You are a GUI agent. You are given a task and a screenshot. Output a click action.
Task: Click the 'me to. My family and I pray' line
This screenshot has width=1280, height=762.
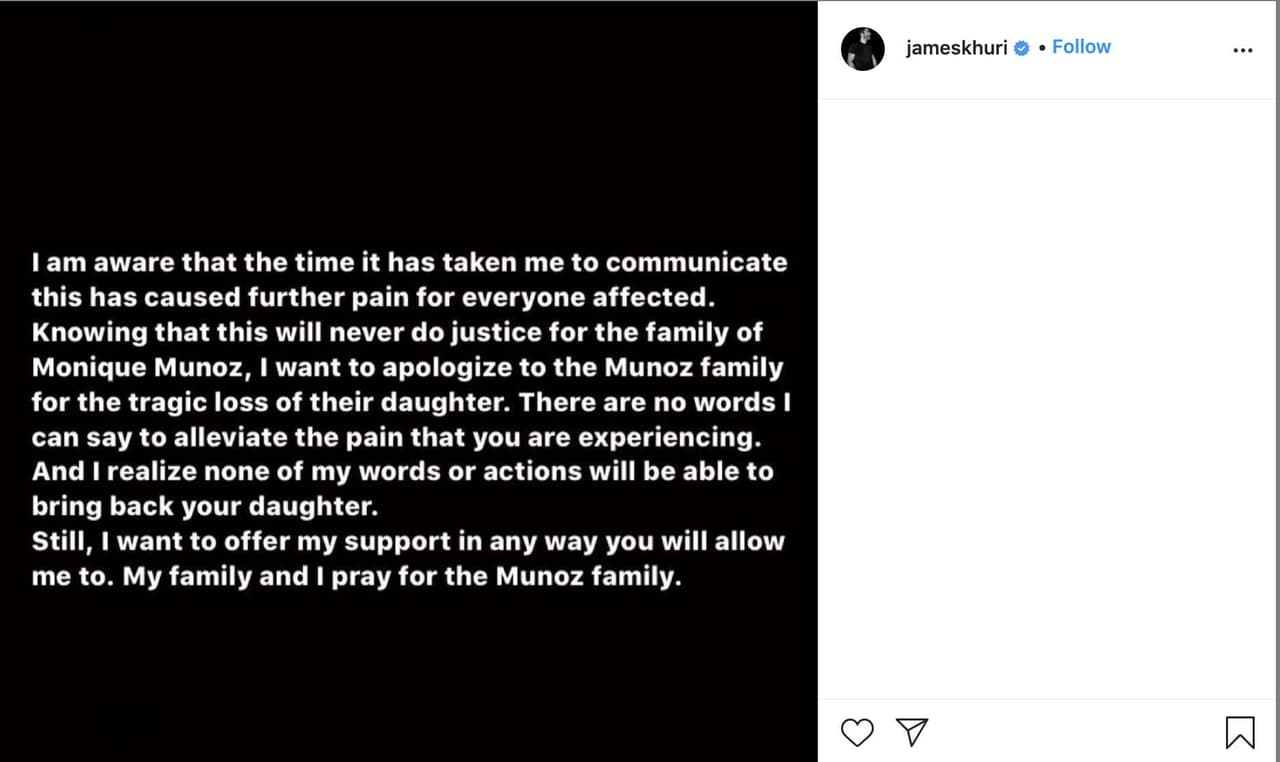click(x=356, y=576)
